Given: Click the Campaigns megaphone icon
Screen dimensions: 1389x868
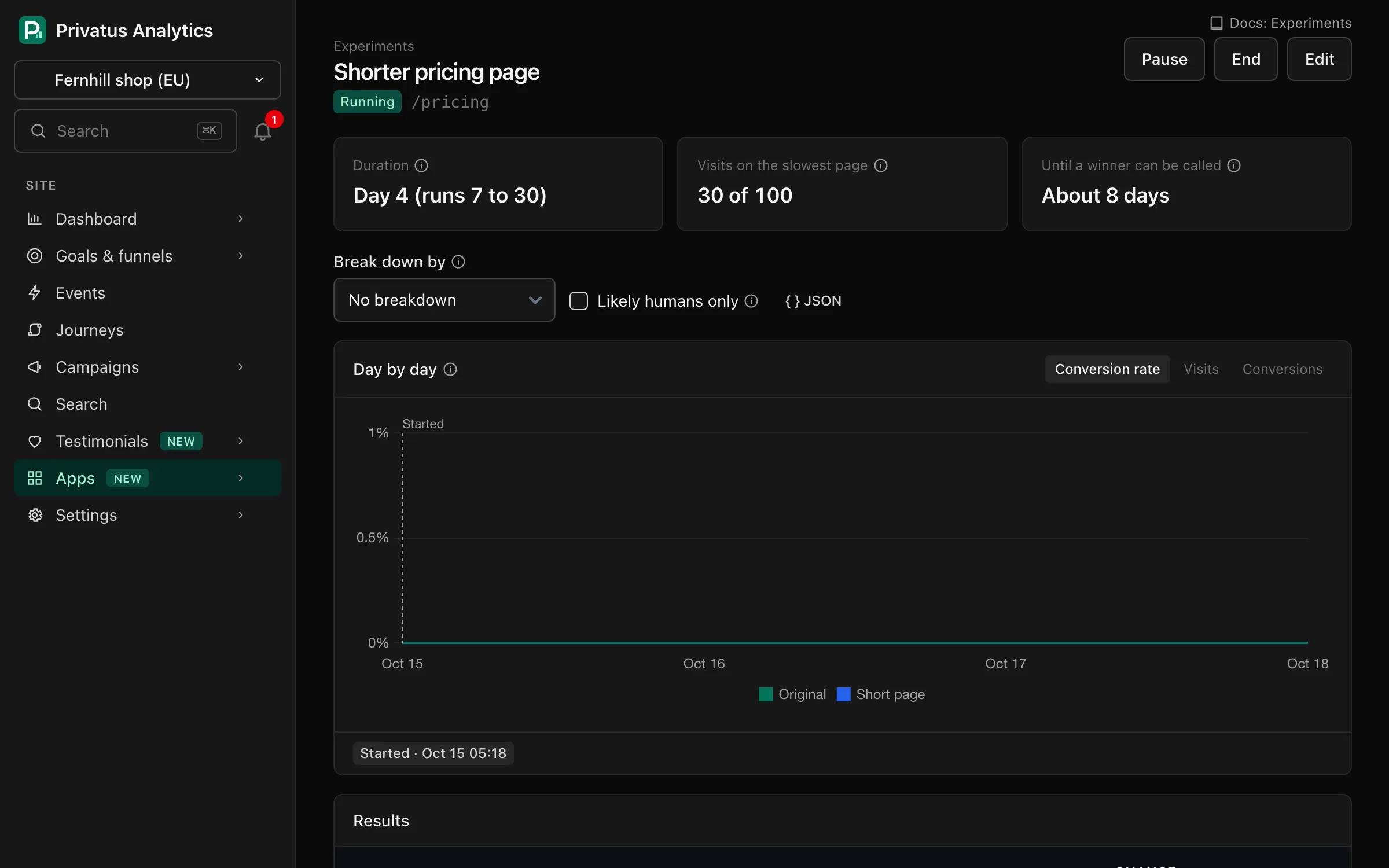Looking at the screenshot, I should (x=35, y=367).
